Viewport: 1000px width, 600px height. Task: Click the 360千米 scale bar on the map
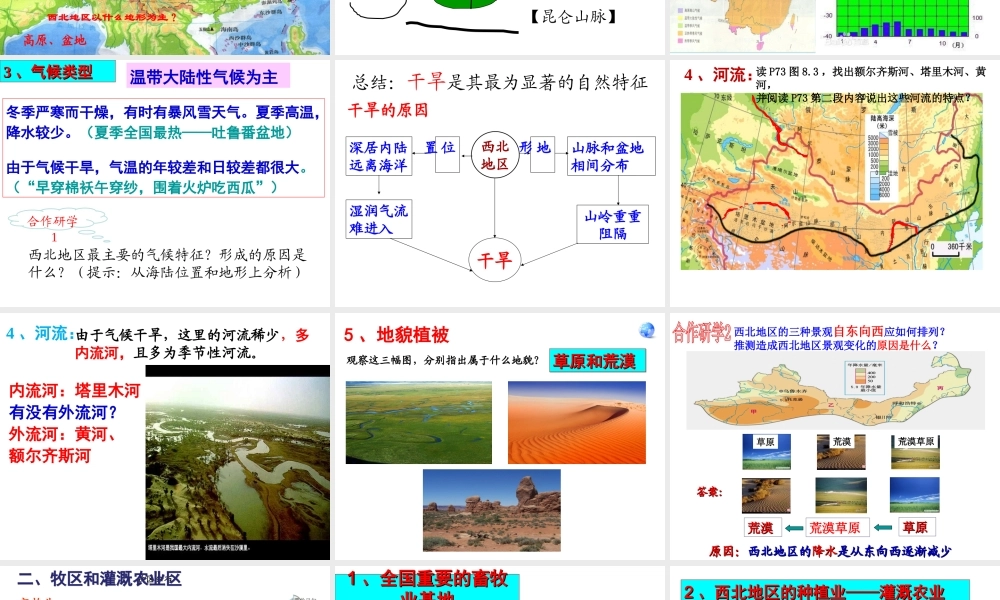coord(953,249)
